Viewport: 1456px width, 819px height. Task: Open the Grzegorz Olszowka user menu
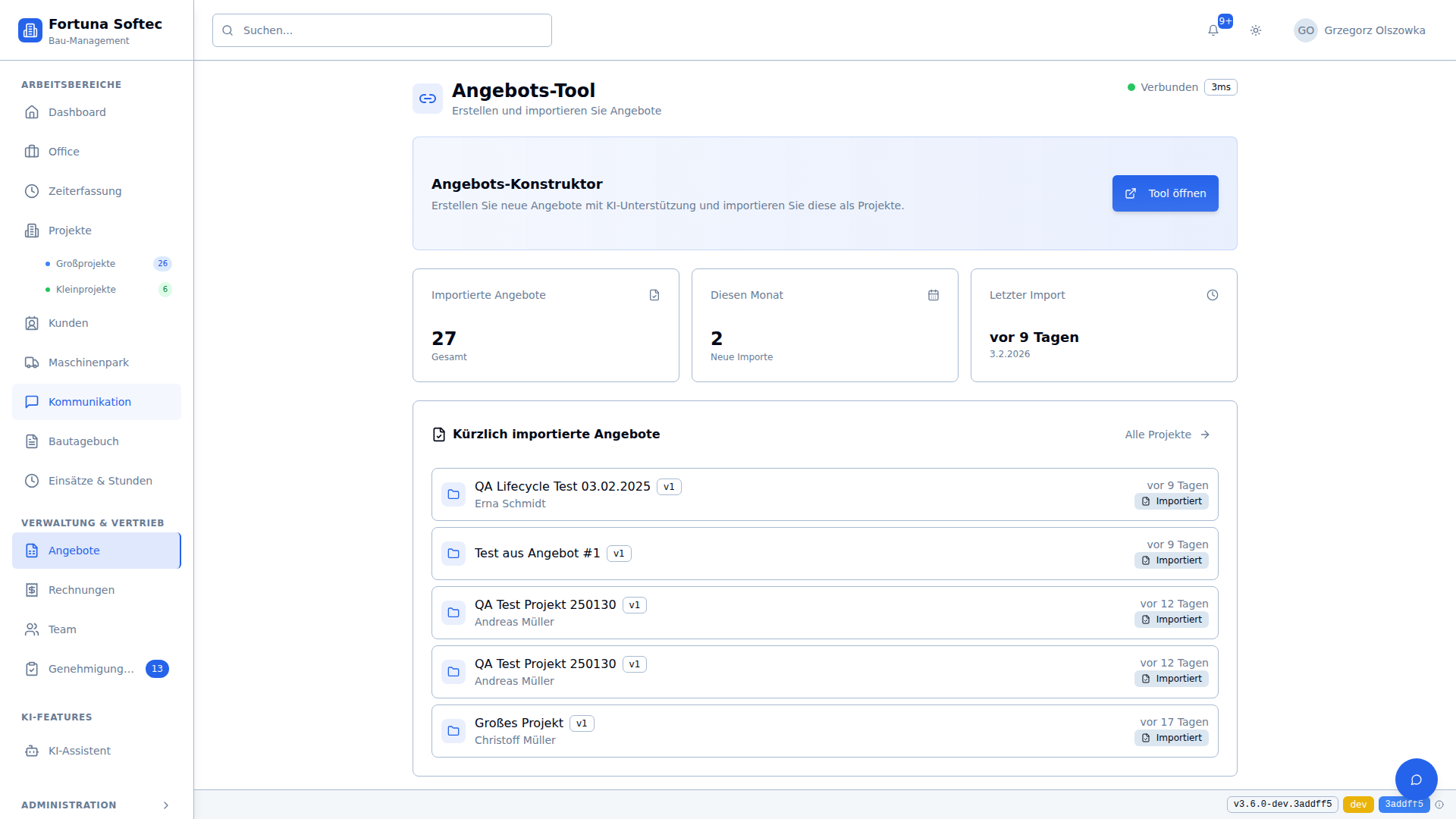point(1360,30)
